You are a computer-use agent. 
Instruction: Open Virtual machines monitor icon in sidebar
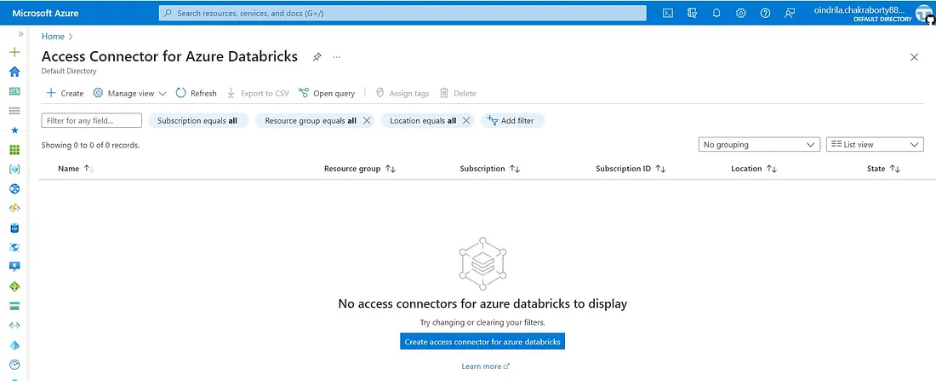[15, 266]
